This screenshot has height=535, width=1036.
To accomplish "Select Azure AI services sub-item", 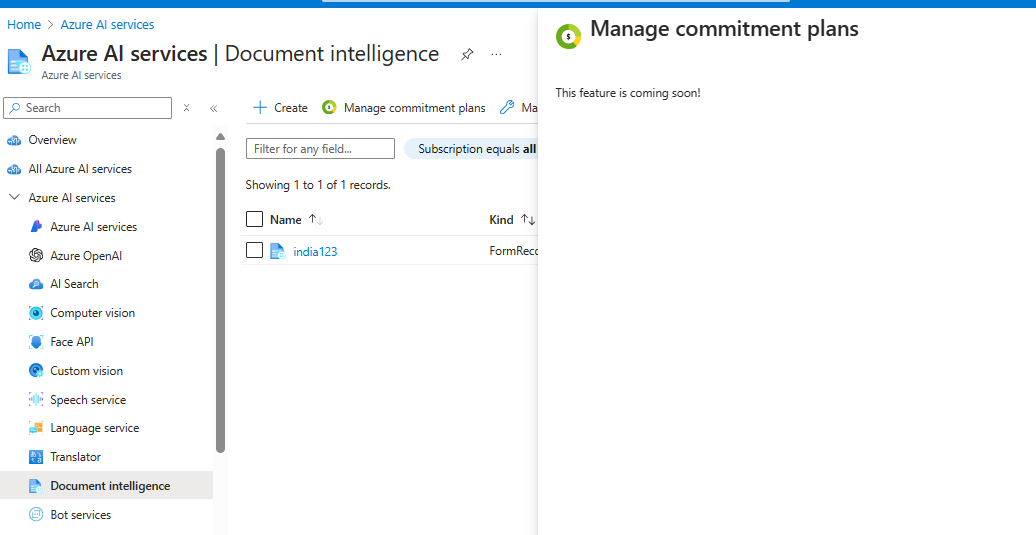I will (x=93, y=227).
